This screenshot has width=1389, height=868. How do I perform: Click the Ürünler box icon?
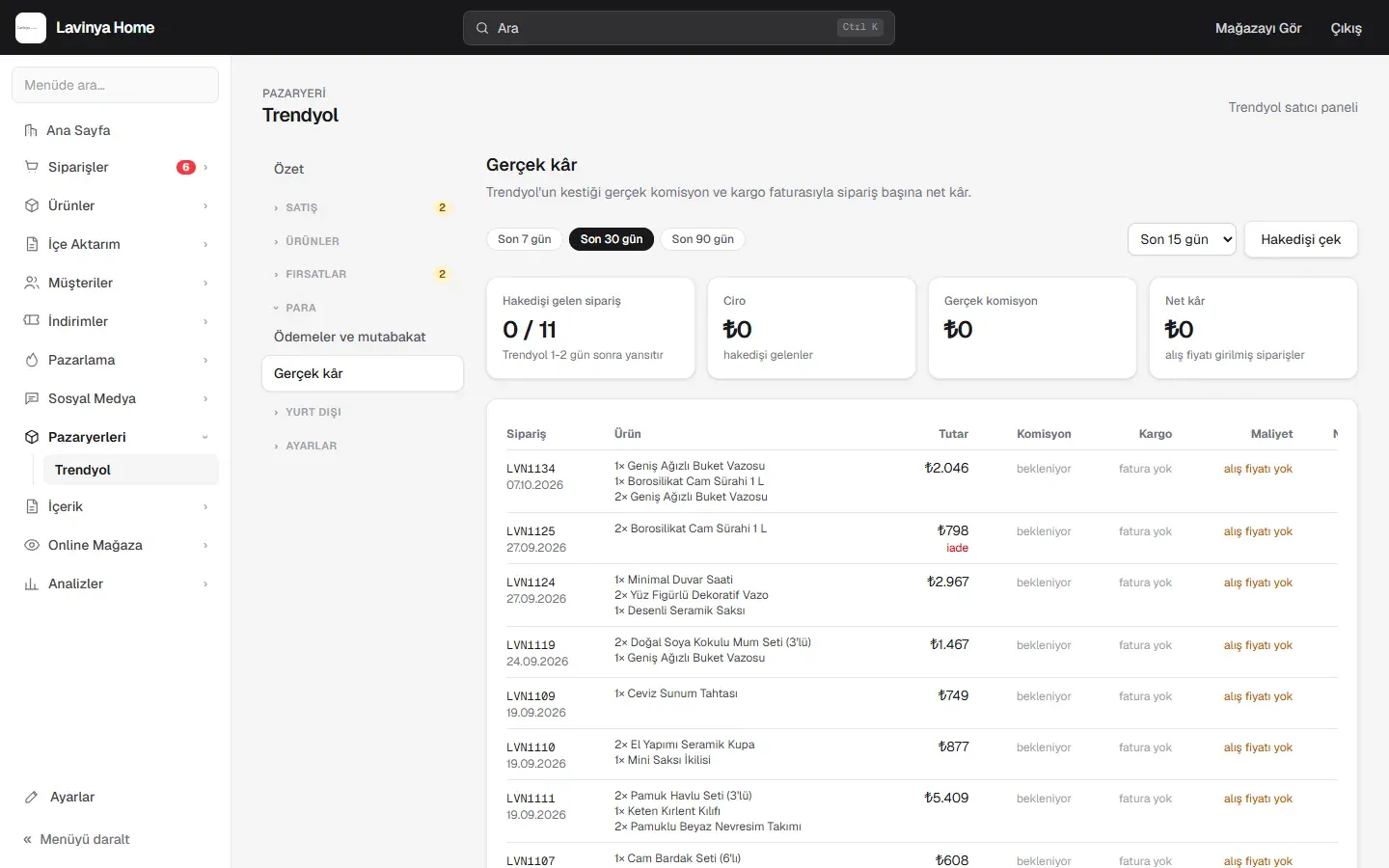31,205
